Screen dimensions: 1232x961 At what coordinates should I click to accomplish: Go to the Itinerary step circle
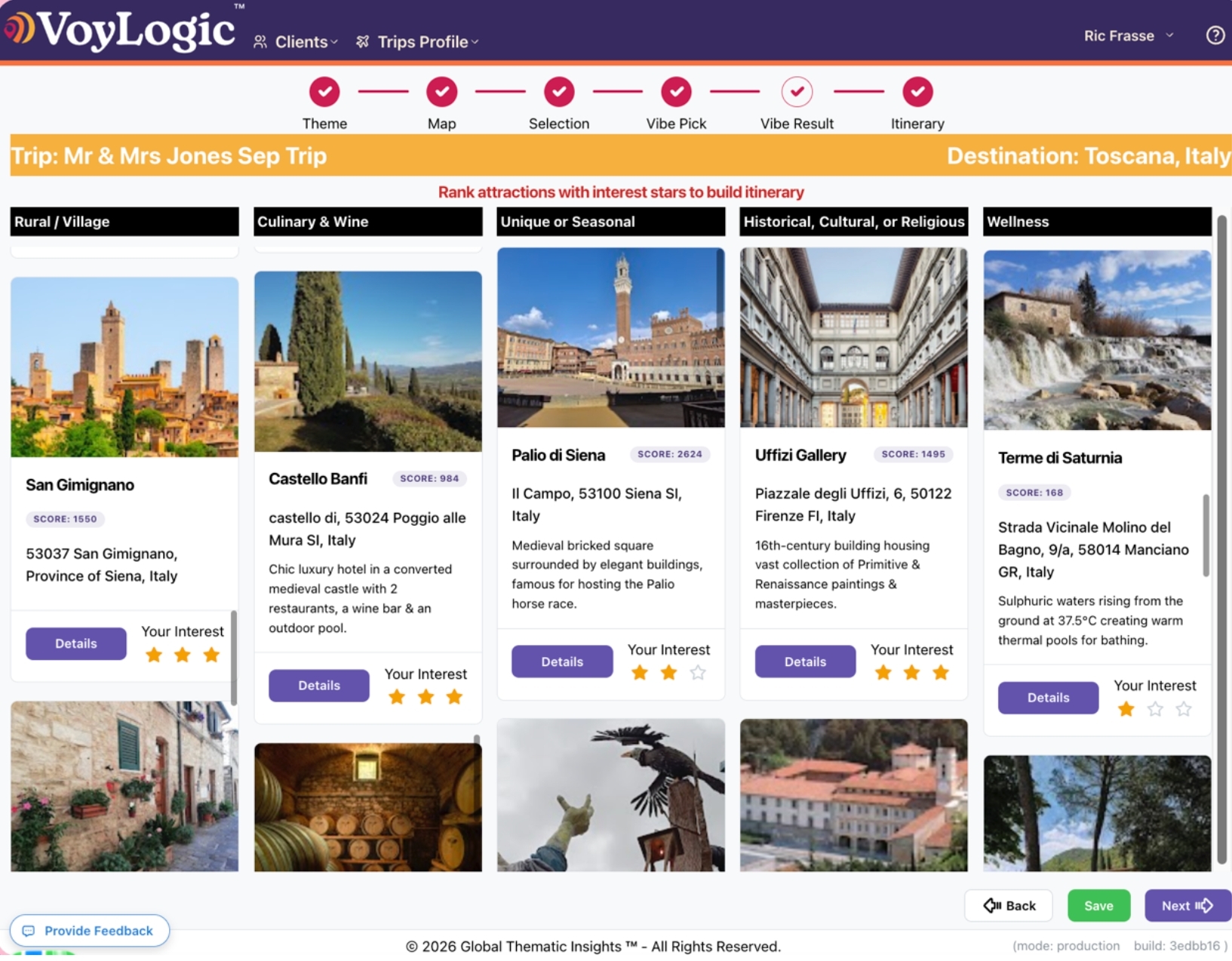(x=917, y=92)
